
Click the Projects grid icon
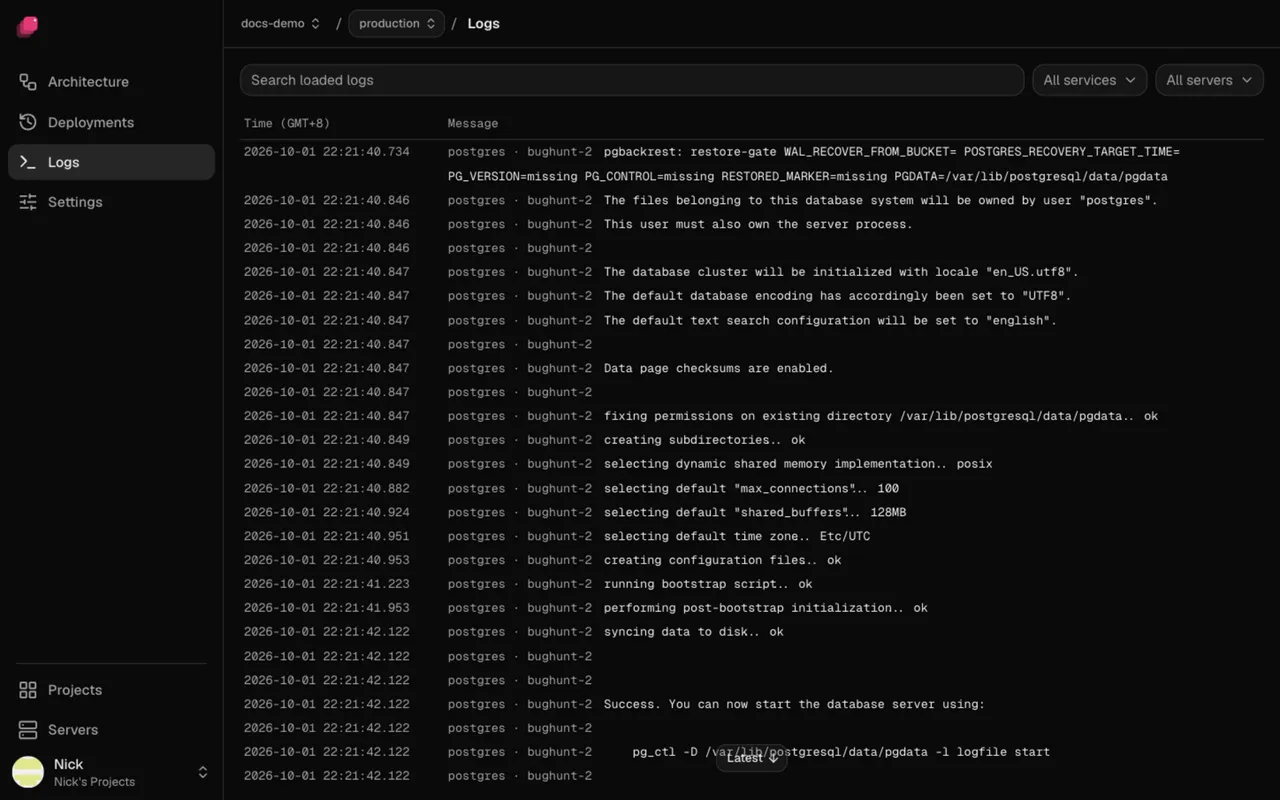(x=28, y=690)
